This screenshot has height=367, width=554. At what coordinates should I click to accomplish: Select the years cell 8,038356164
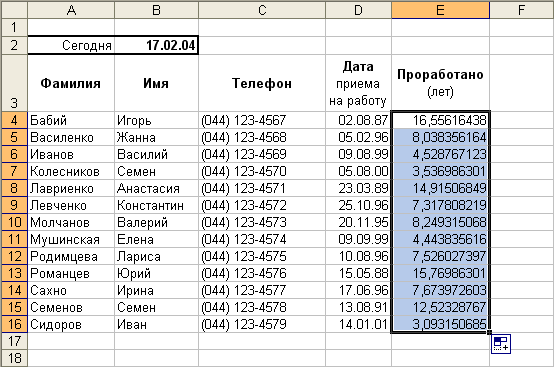coord(440,137)
